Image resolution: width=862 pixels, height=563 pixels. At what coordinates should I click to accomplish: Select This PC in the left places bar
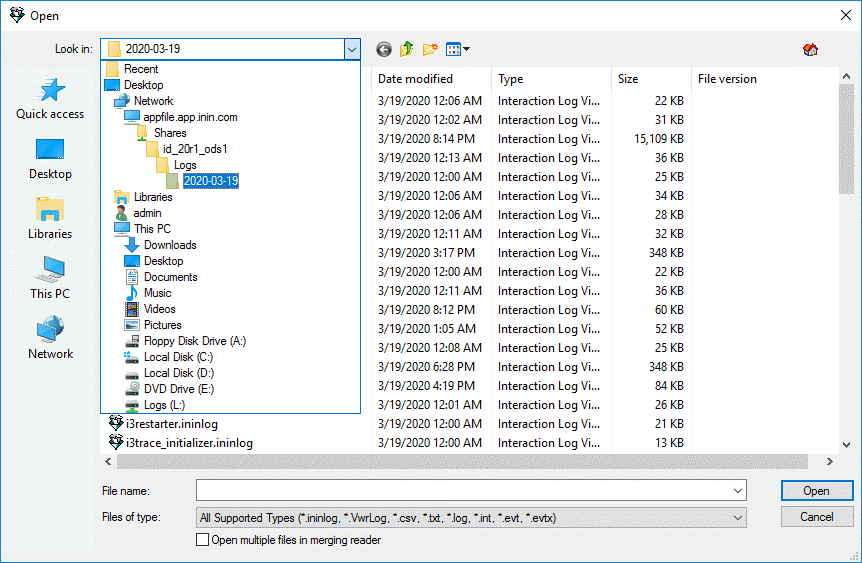[50, 279]
